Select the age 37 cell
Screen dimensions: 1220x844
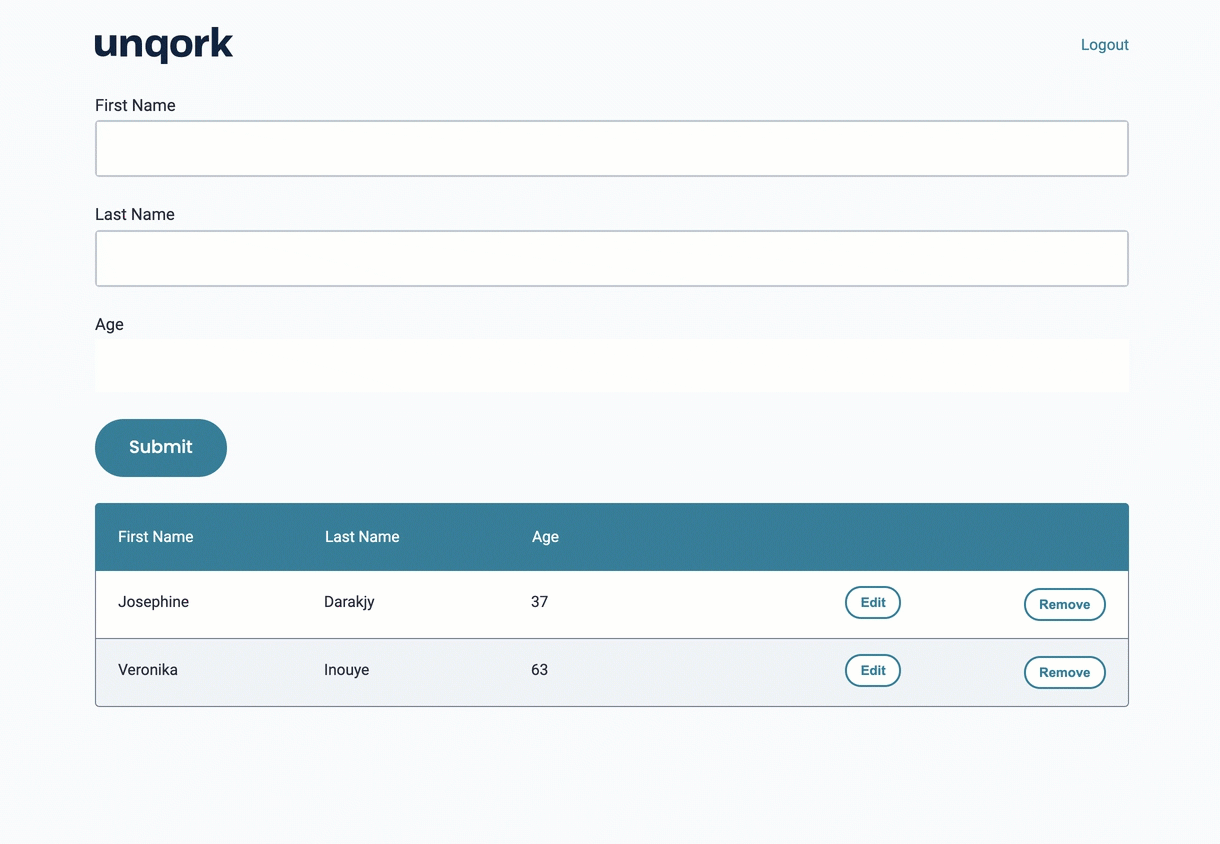click(539, 602)
